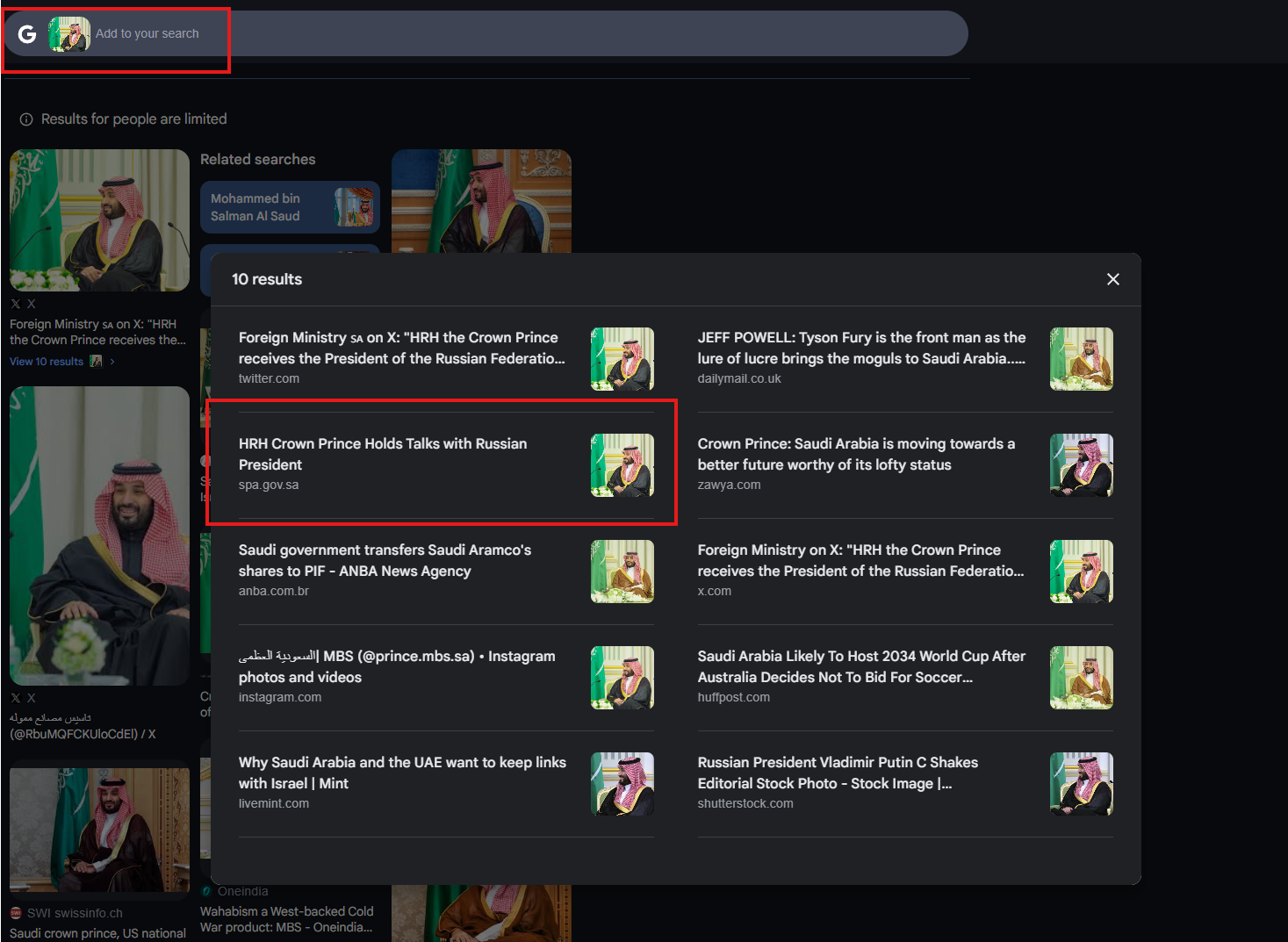
Task: Open huffpost.com 2034 World Cup result
Action: click(x=905, y=677)
